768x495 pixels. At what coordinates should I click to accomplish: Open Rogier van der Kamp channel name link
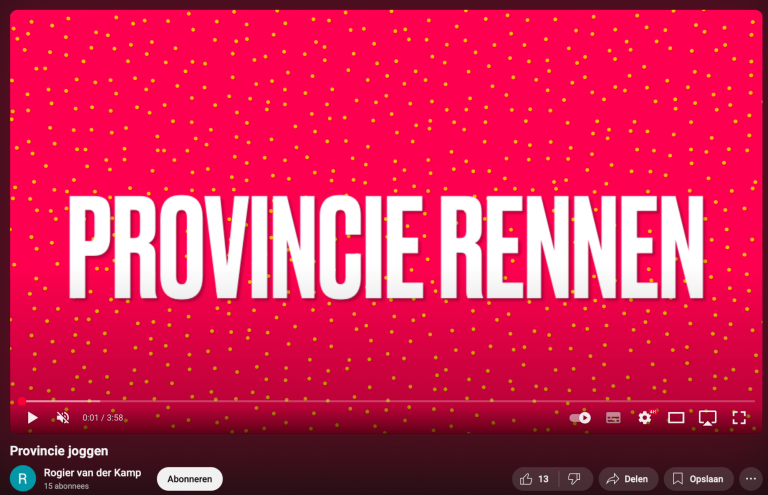[x=93, y=472]
